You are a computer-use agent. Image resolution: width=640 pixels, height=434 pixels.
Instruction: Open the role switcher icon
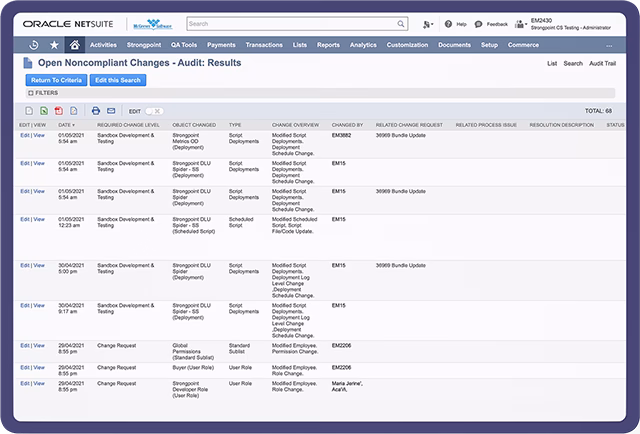pyautogui.click(x=520, y=24)
